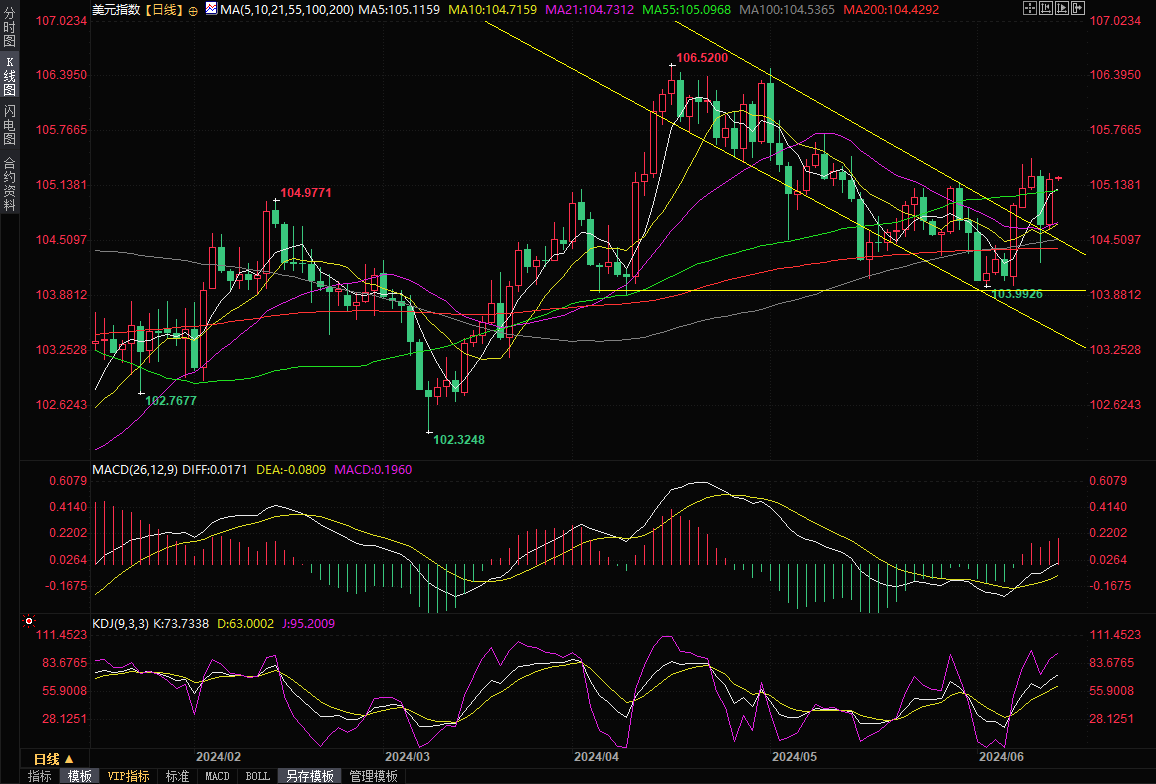Select the 指标 bottom tab
The width and height of the screenshot is (1156, 784).
40,776
